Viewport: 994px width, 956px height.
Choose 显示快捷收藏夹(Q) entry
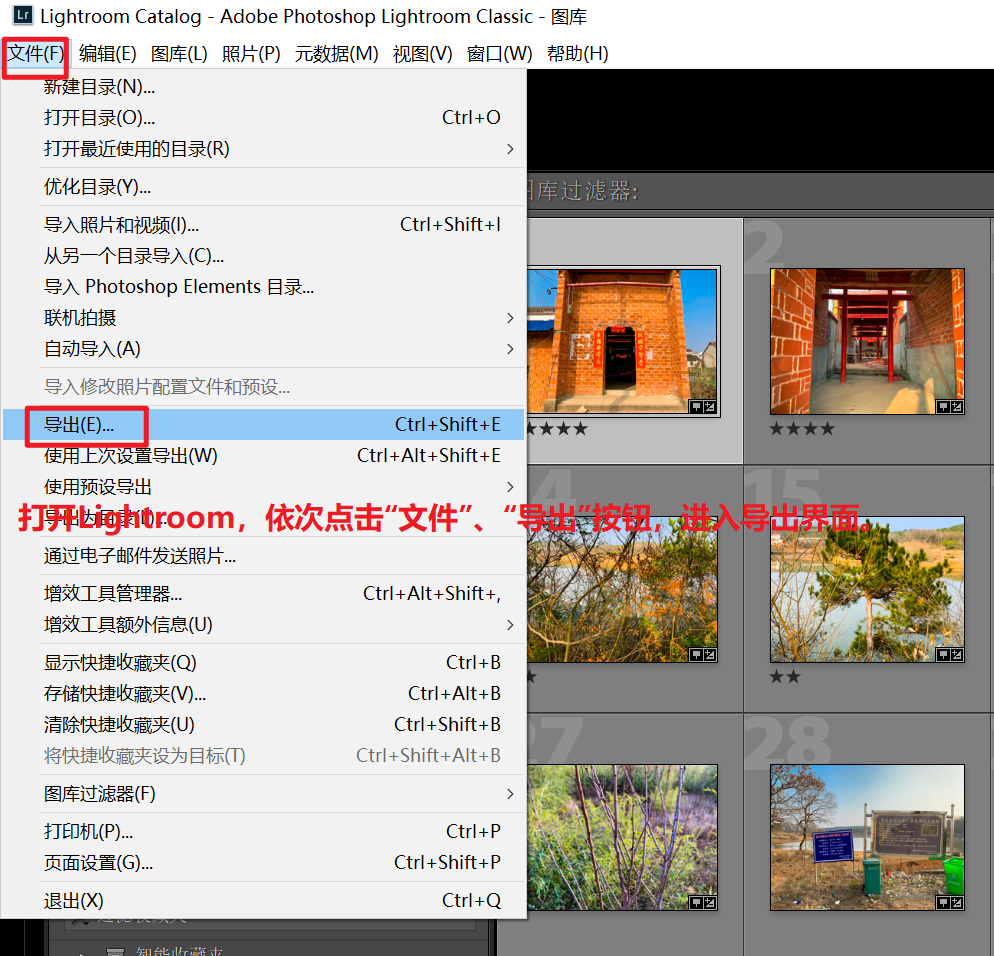[263, 663]
